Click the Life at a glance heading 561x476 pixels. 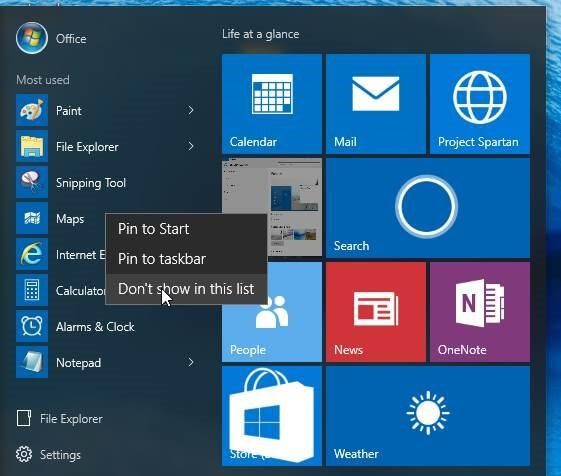click(260, 34)
